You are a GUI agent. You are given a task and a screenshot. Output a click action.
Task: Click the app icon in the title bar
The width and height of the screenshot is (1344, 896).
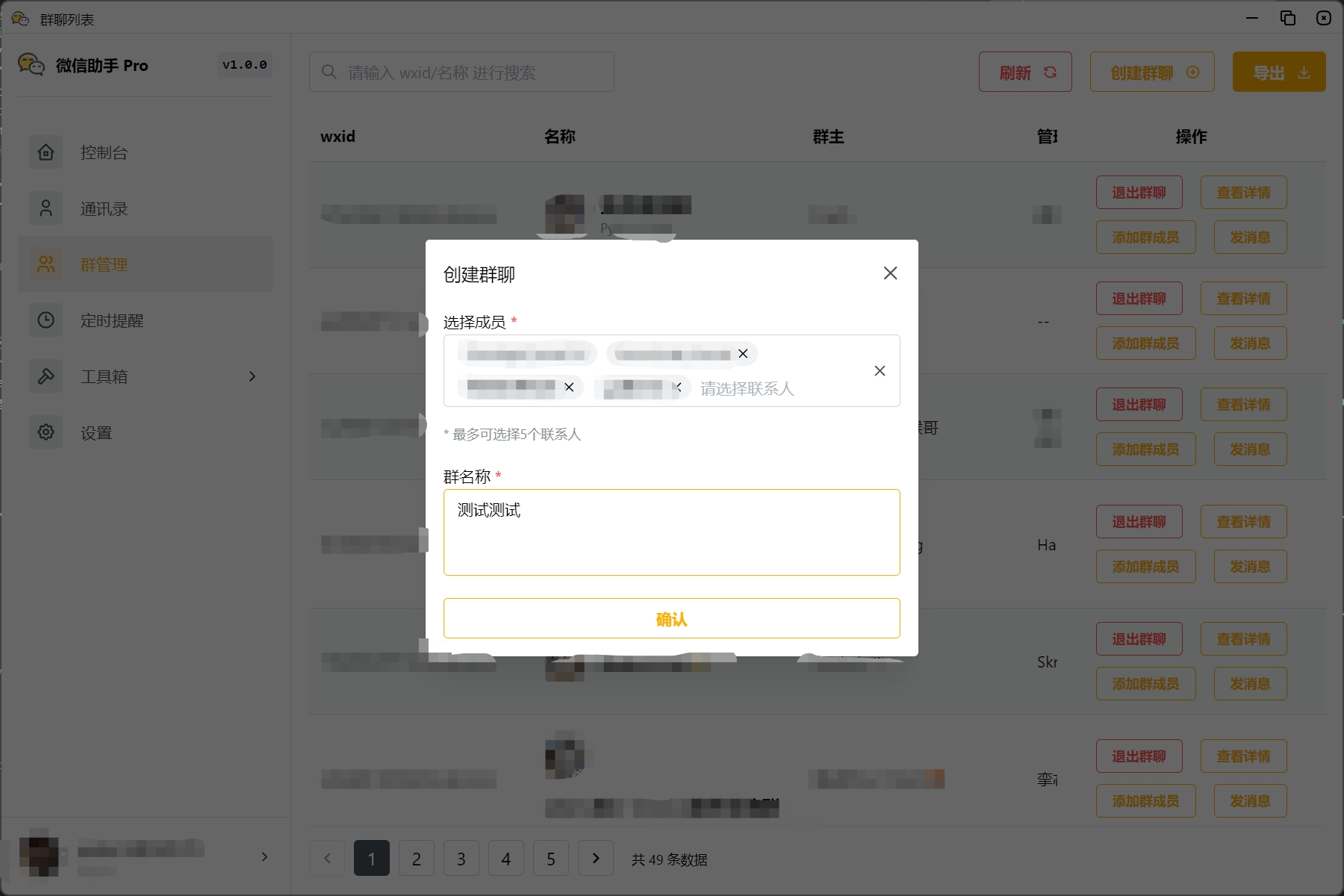pyautogui.click(x=19, y=19)
